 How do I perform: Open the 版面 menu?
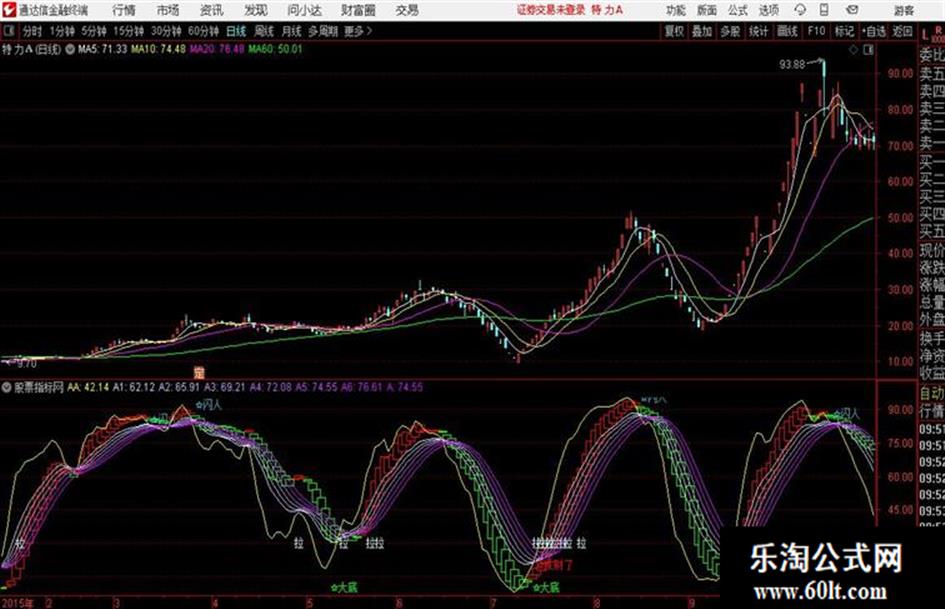tap(706, 10)
